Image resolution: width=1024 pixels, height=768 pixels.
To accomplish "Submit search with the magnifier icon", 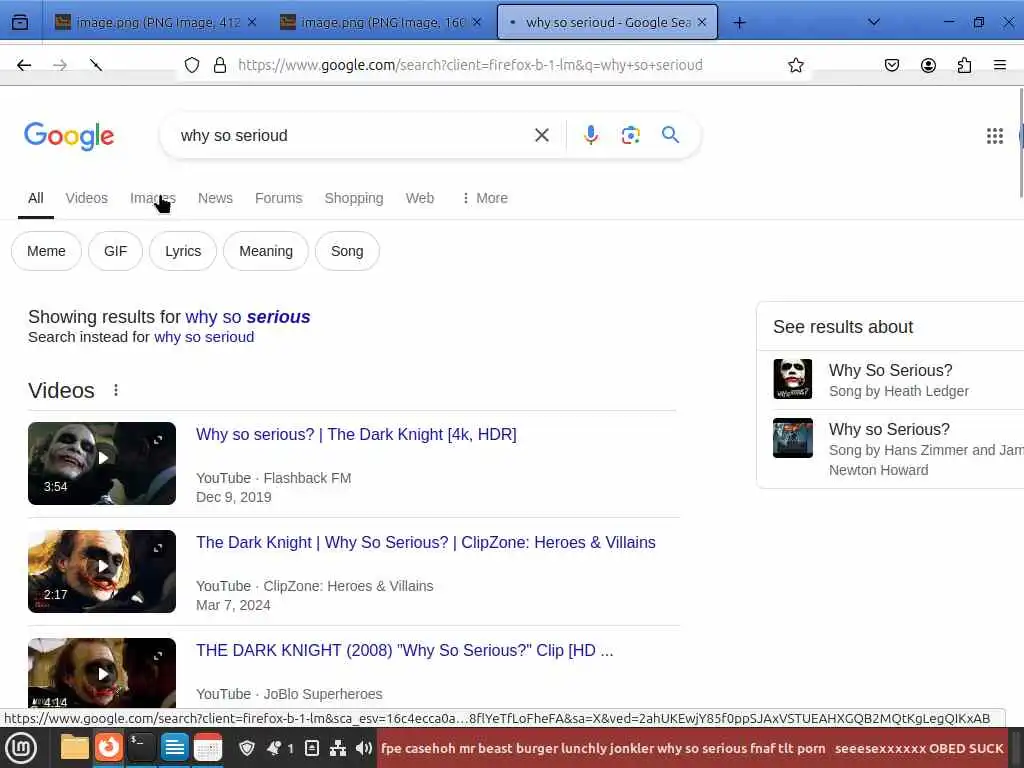I will coord(670,135).
